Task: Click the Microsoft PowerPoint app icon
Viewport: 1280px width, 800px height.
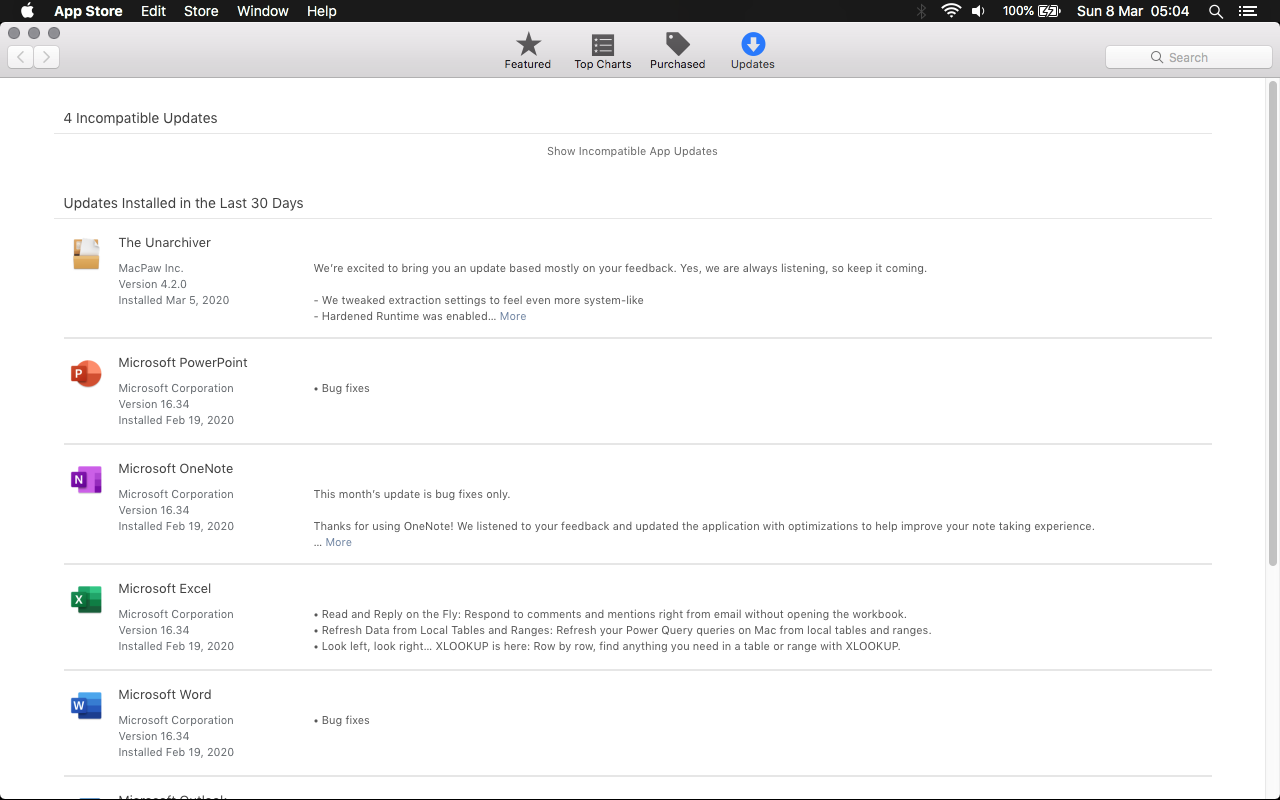Action: point(86,374)
